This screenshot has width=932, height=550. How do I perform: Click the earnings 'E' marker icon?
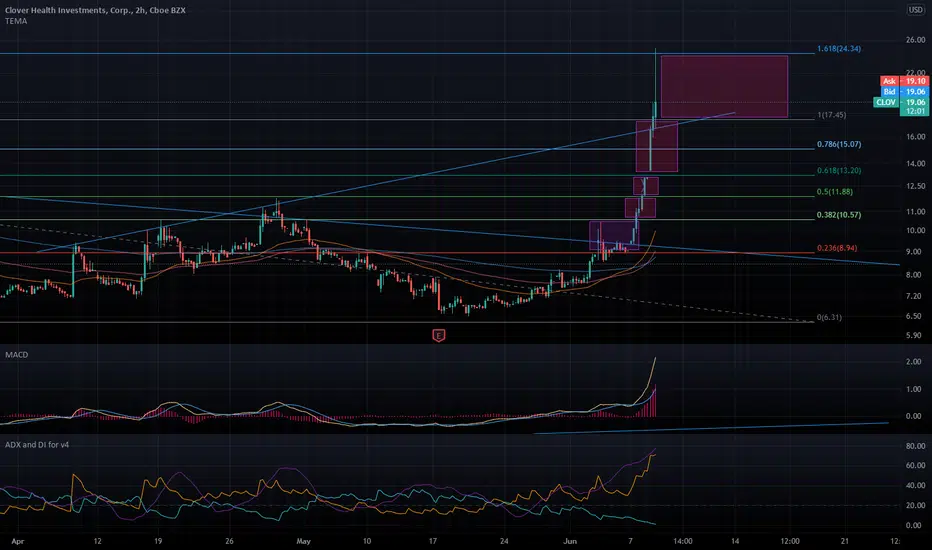point(439,336)
